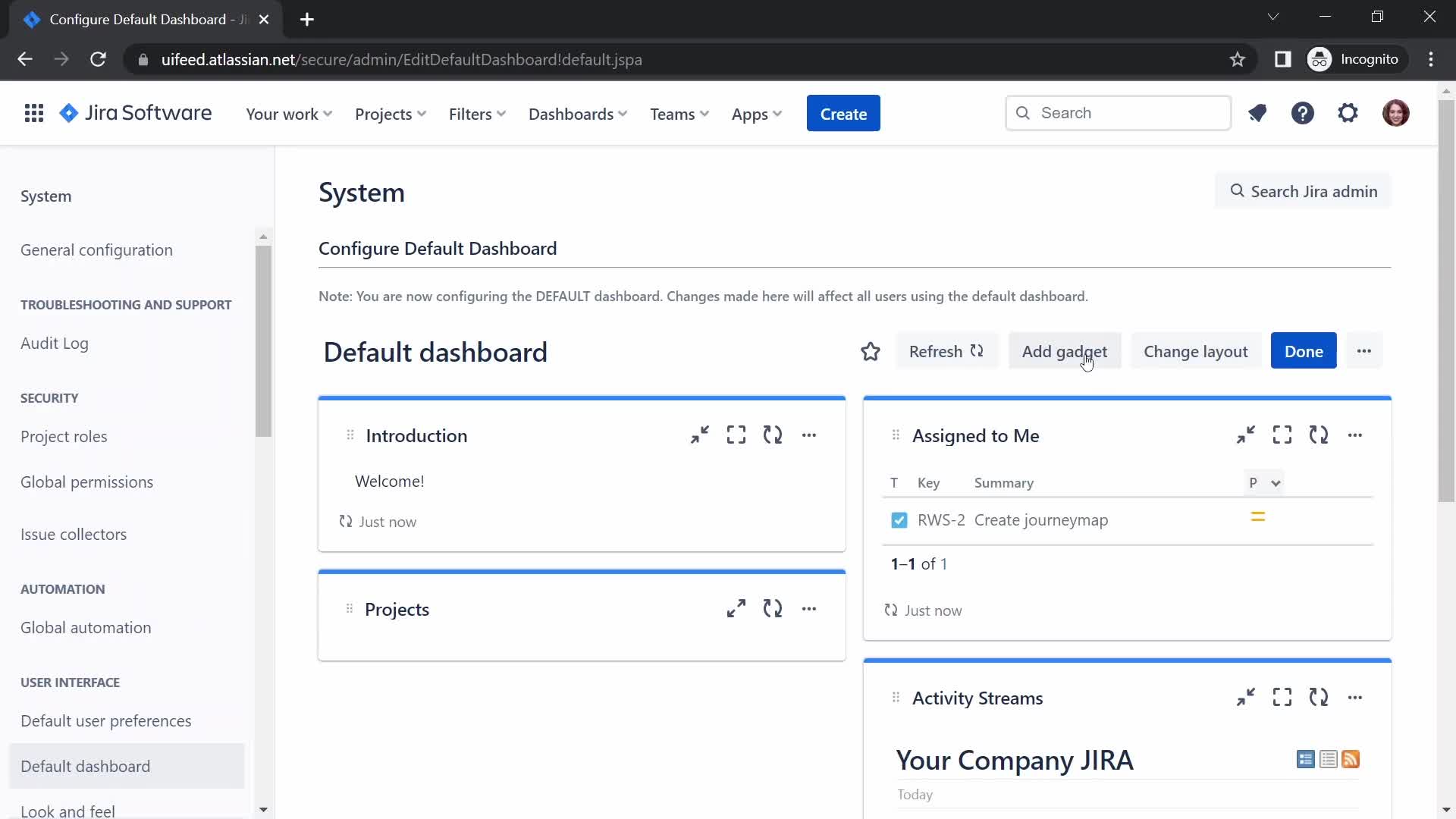Click the refresh icon on Assigned to Me gadget
Image resolution: width=1456 pixels, height=819 pixels.
[x=1319, y=435]
